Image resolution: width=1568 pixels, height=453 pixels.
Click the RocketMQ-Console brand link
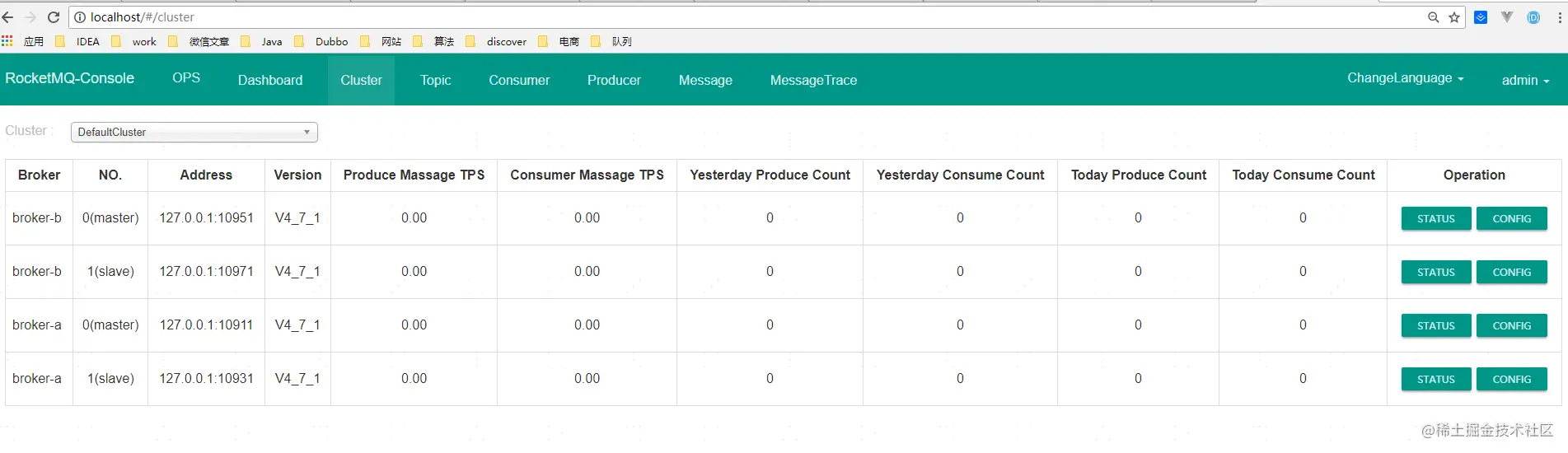tap(69, 78)
